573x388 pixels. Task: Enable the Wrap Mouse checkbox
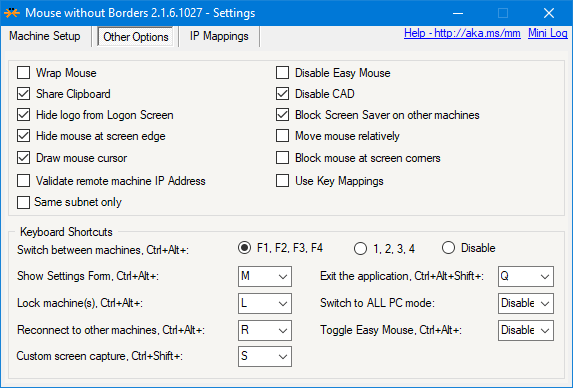[24, 73]
